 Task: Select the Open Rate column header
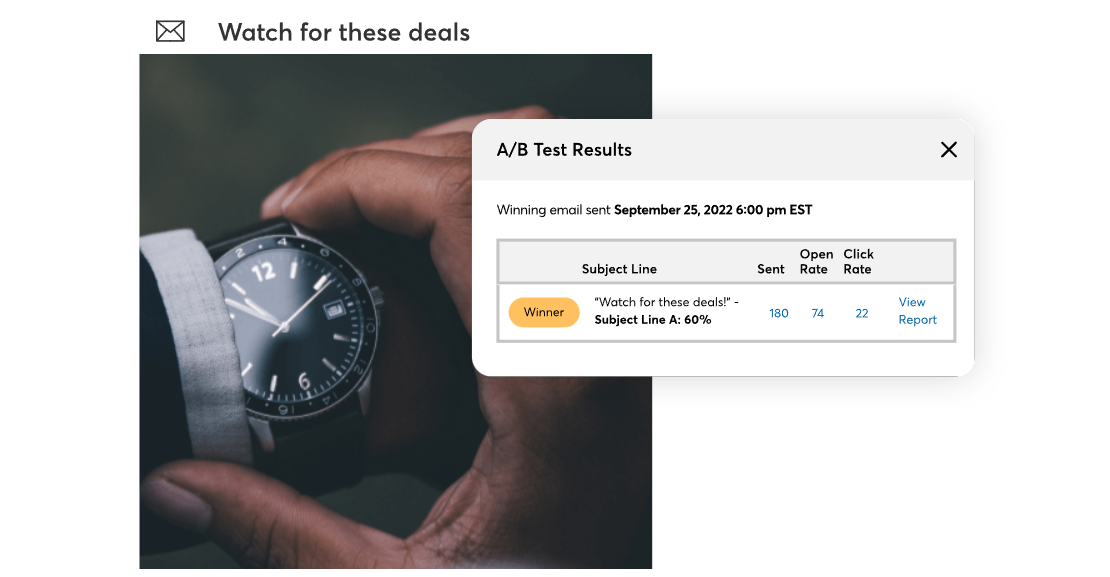click(816, 261)
